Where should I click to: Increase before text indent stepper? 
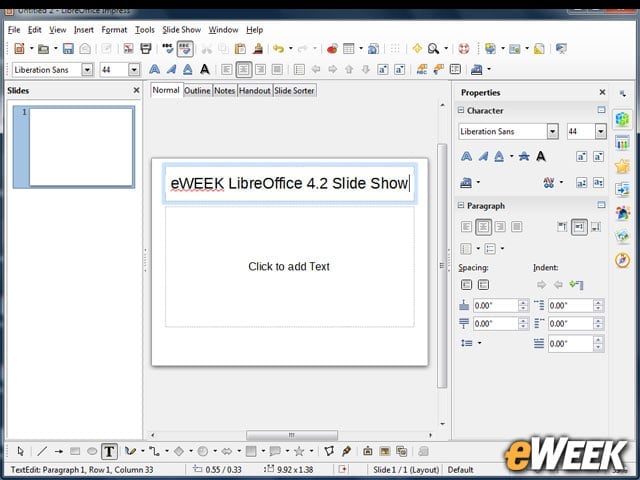coord(598,302)
